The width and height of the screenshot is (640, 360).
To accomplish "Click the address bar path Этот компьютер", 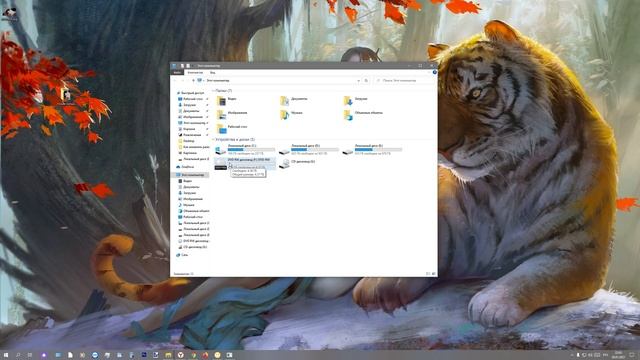I will 218,80.
